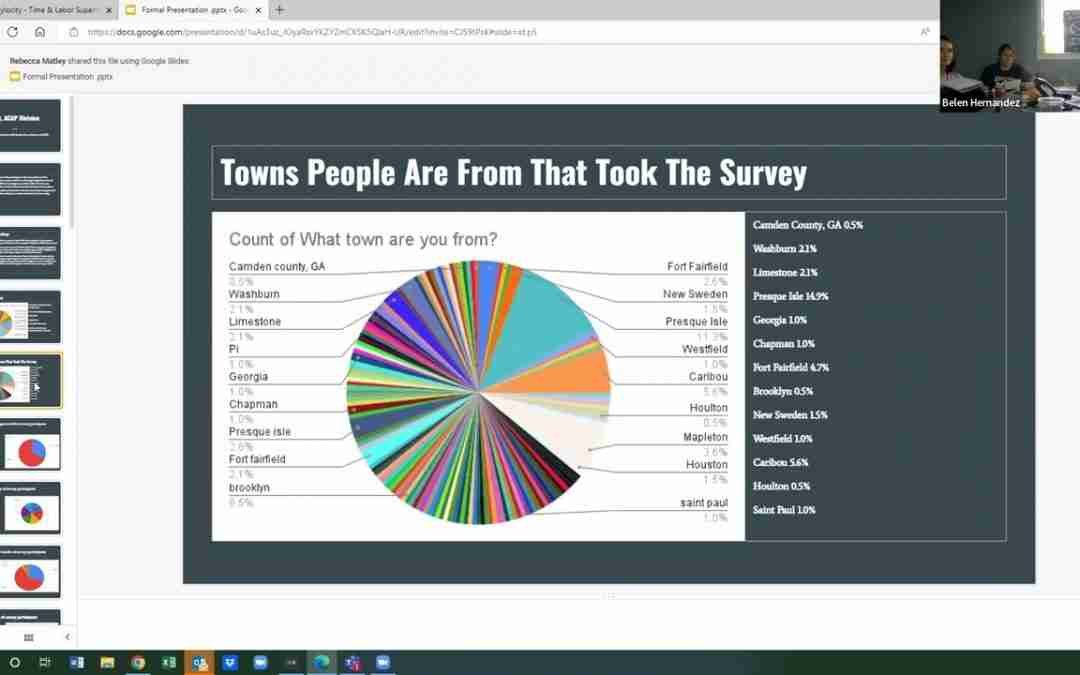The width and height of the screenshot is (1080, 675).
Task: Collapse the slide filmstrip using the chevron arrow
Action: pyautogui.click(x=67, y=637)
